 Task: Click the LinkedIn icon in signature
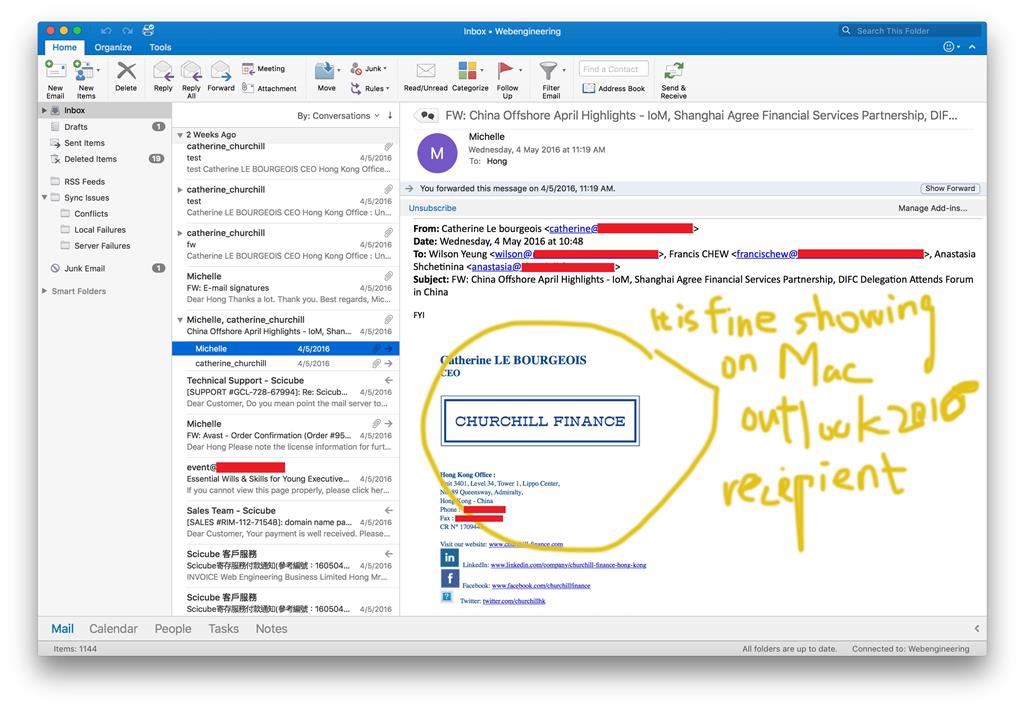coord(449,558)
